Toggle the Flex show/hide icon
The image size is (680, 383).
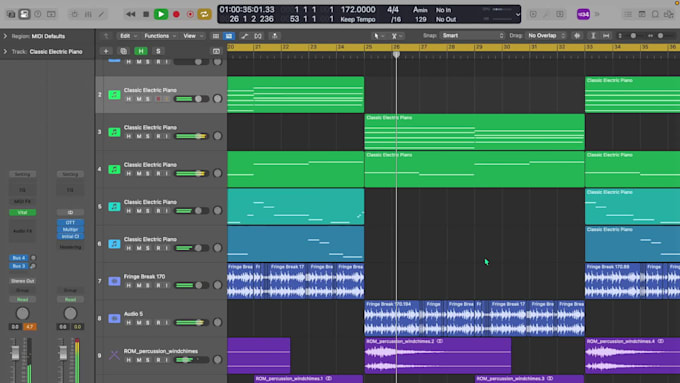click(258, 36)
